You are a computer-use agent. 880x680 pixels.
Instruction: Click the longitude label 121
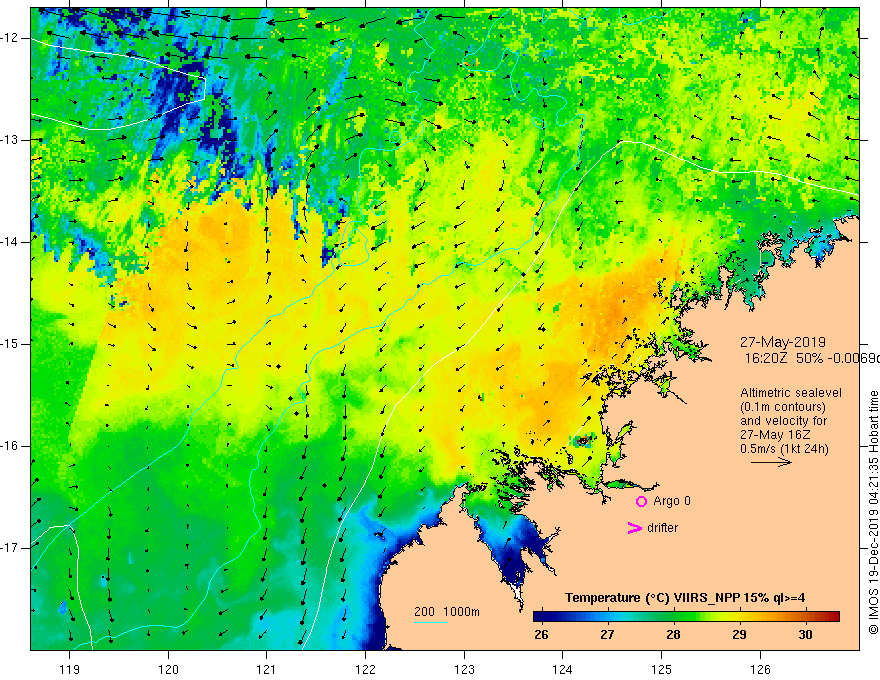pos(267,669)
